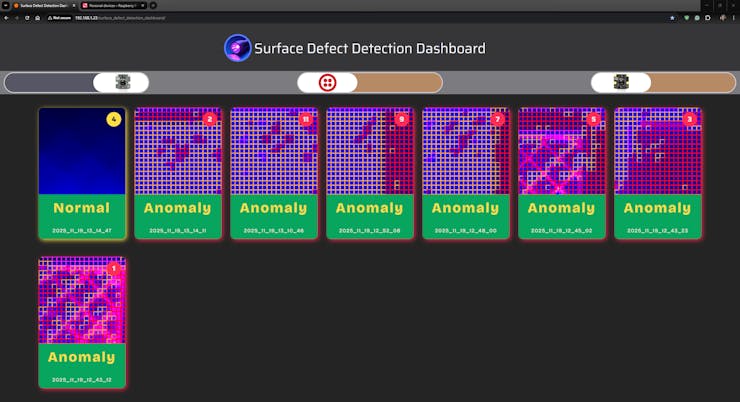Screen dimensions: 740x402
Task: Click the red badge numbered 11
Action: [306, 119]
